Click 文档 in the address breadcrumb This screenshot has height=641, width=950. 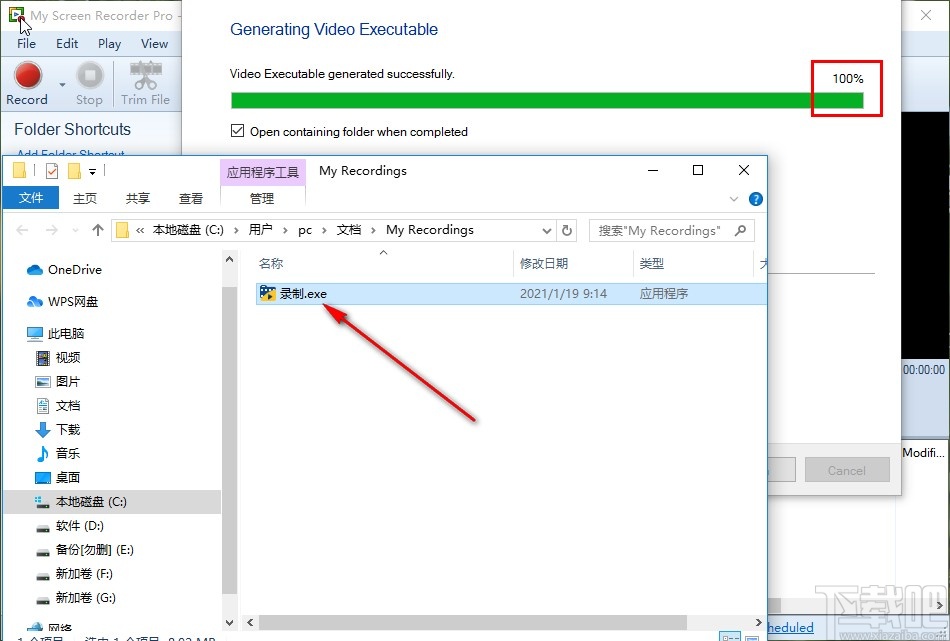click(349, 230)
